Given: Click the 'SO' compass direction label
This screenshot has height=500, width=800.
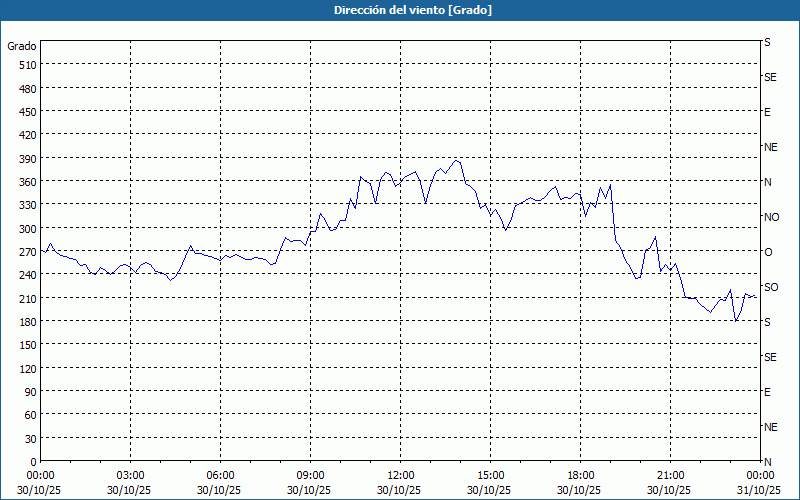Looking at the screenshot, I should click(x=771, y=287).
